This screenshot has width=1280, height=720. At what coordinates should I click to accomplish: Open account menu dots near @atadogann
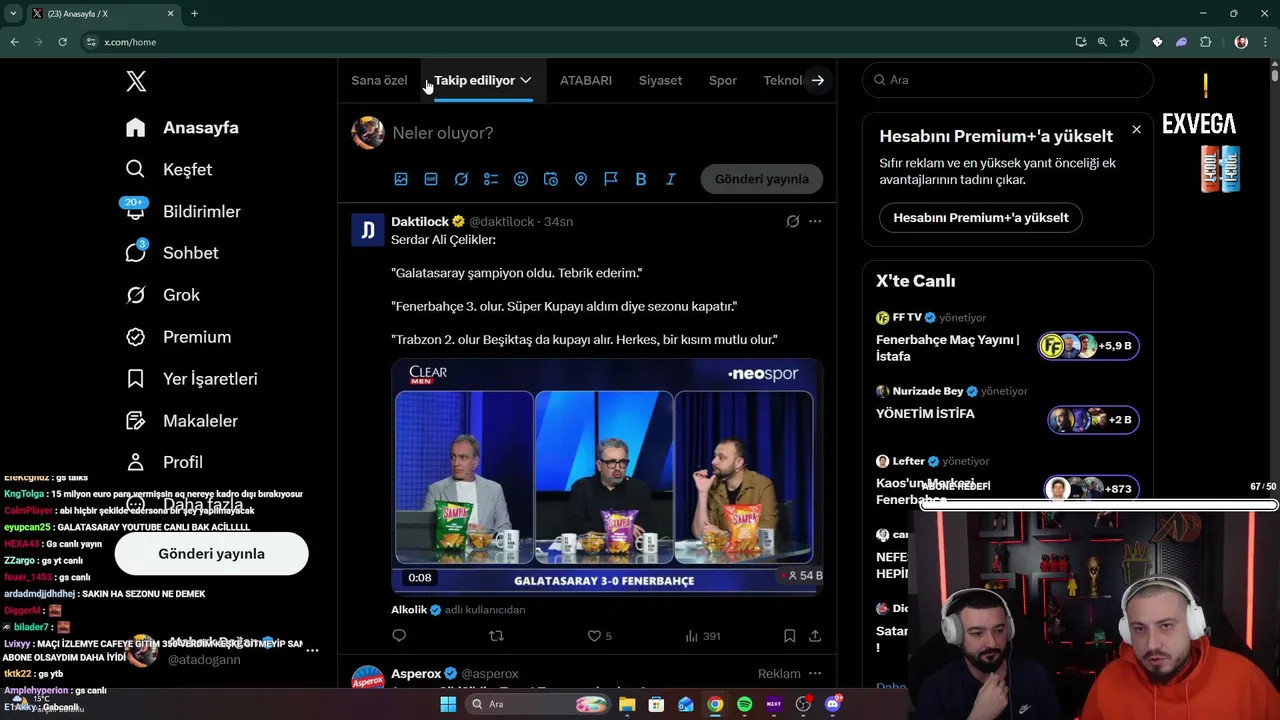coord(312,650)
